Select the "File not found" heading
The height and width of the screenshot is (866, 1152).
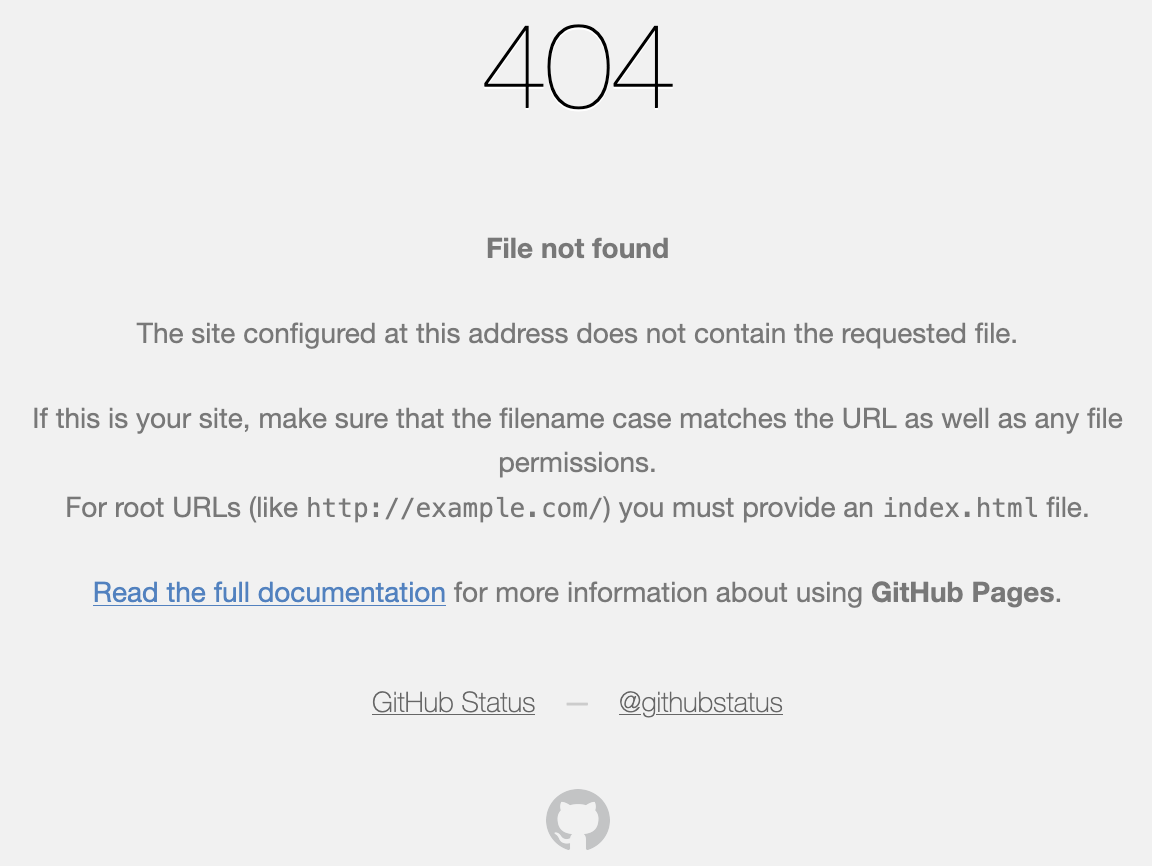pos(577,248)
